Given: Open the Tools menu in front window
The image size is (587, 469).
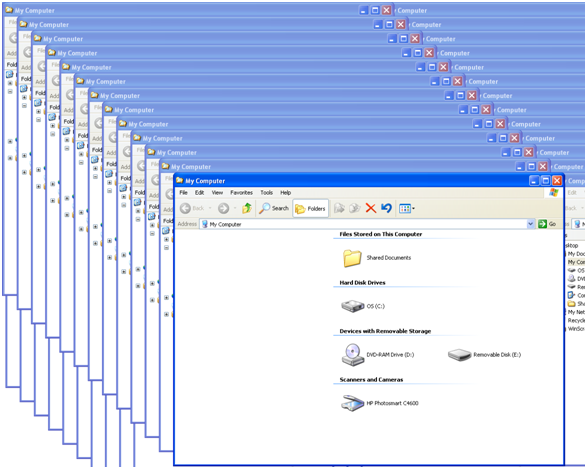Looking at the screenshot, I should click(x=267, y=193).
